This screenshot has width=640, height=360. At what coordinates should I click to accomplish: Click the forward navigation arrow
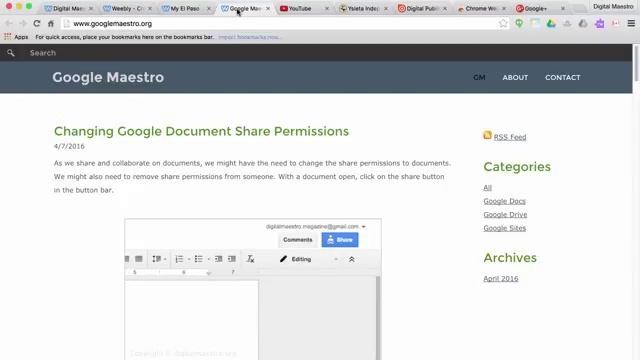(x=22, y=23)
